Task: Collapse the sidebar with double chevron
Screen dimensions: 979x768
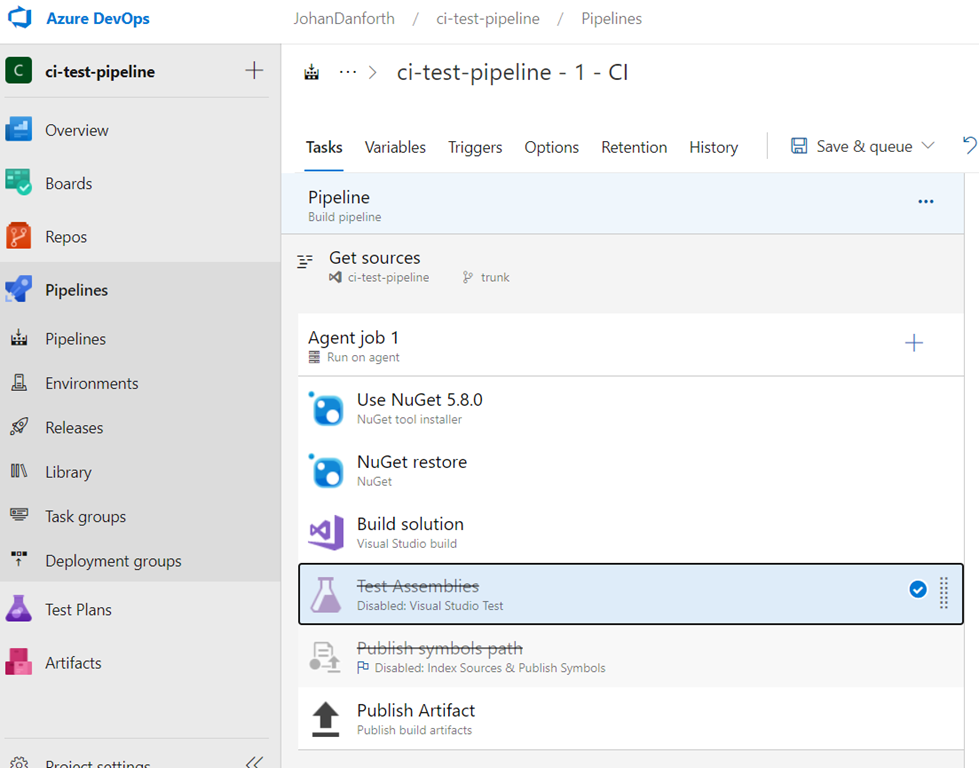Action: coord(254,761)
